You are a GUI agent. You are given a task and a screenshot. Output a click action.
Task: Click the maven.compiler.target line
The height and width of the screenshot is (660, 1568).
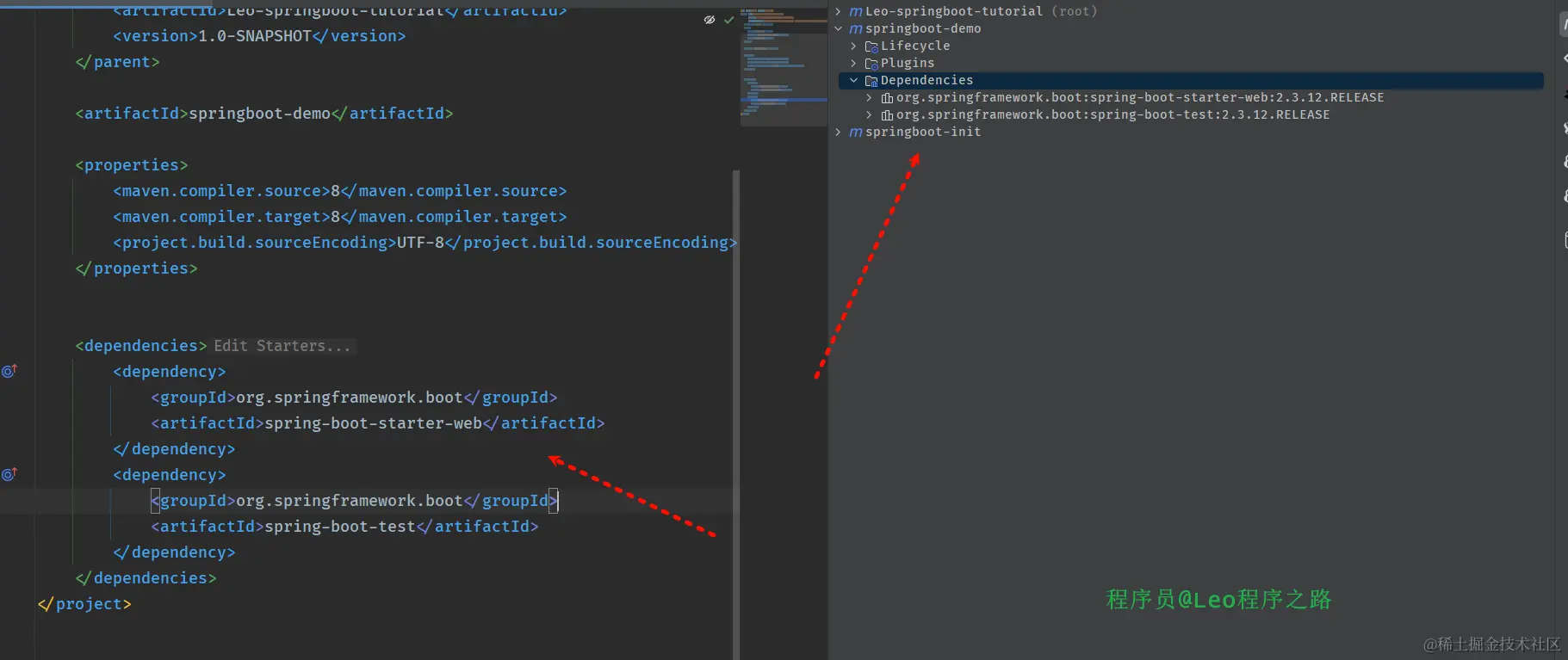[x=340, y=217]
